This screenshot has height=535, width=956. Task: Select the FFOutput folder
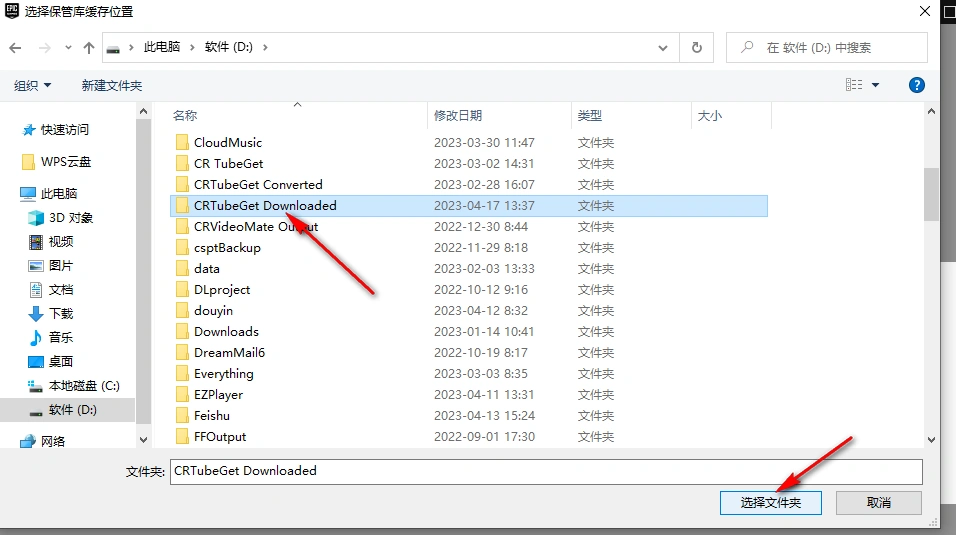[219, 437]
